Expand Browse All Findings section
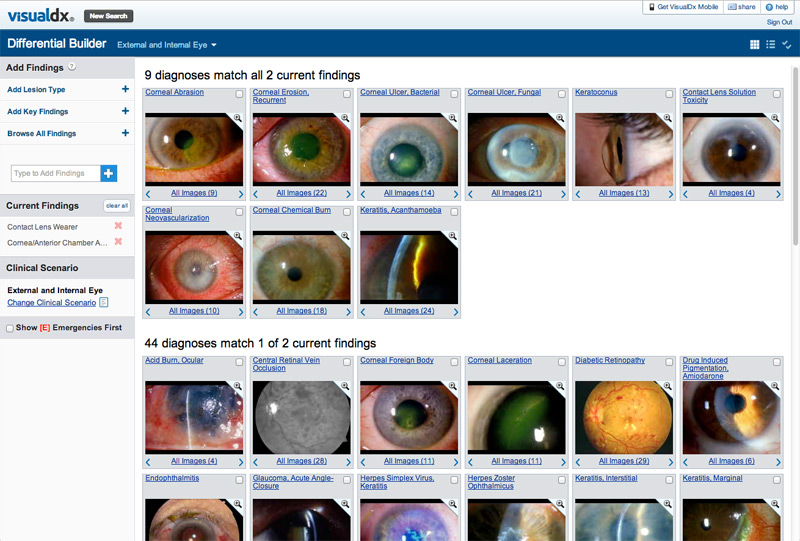 [125, 133]
